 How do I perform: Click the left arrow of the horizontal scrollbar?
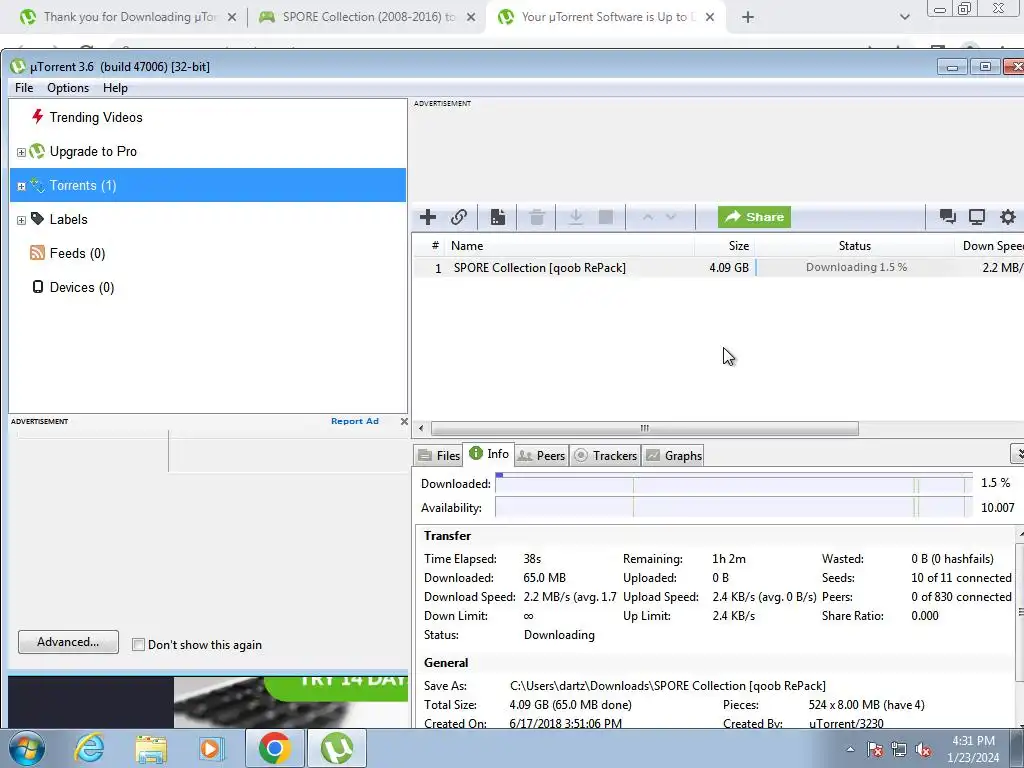click(421, 428)
